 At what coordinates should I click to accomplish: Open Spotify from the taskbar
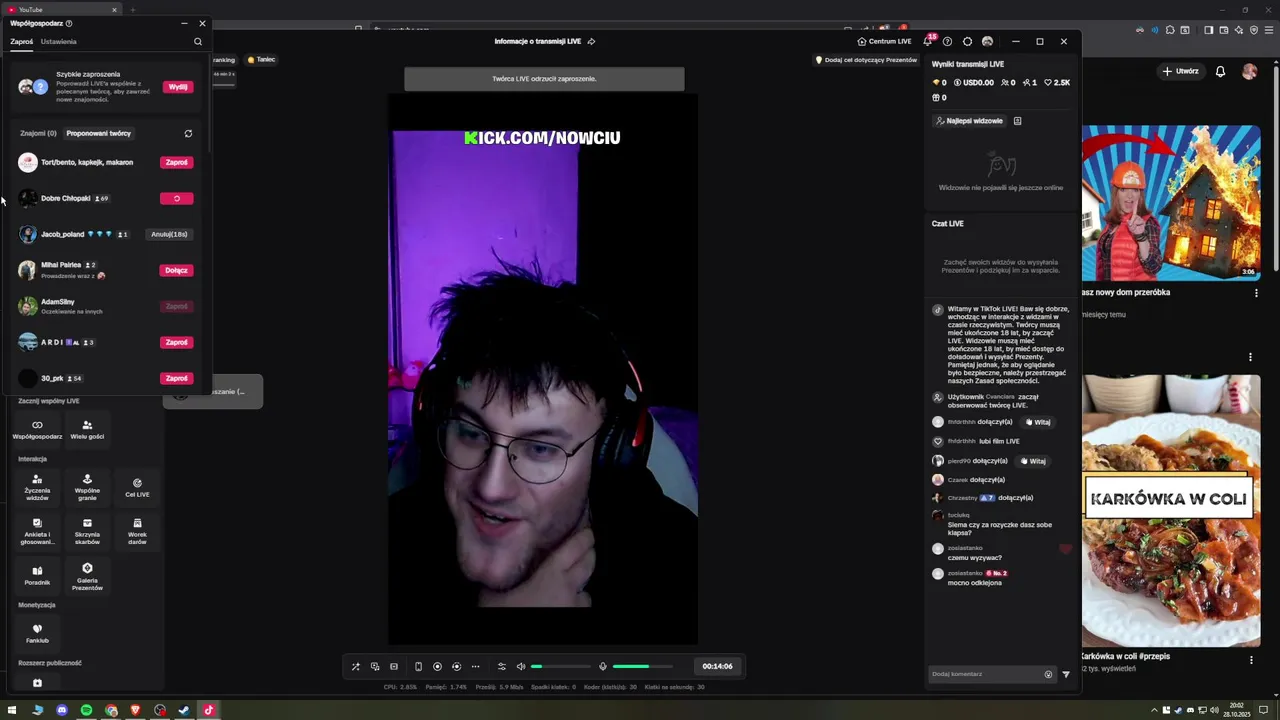(x=86, y=710)
